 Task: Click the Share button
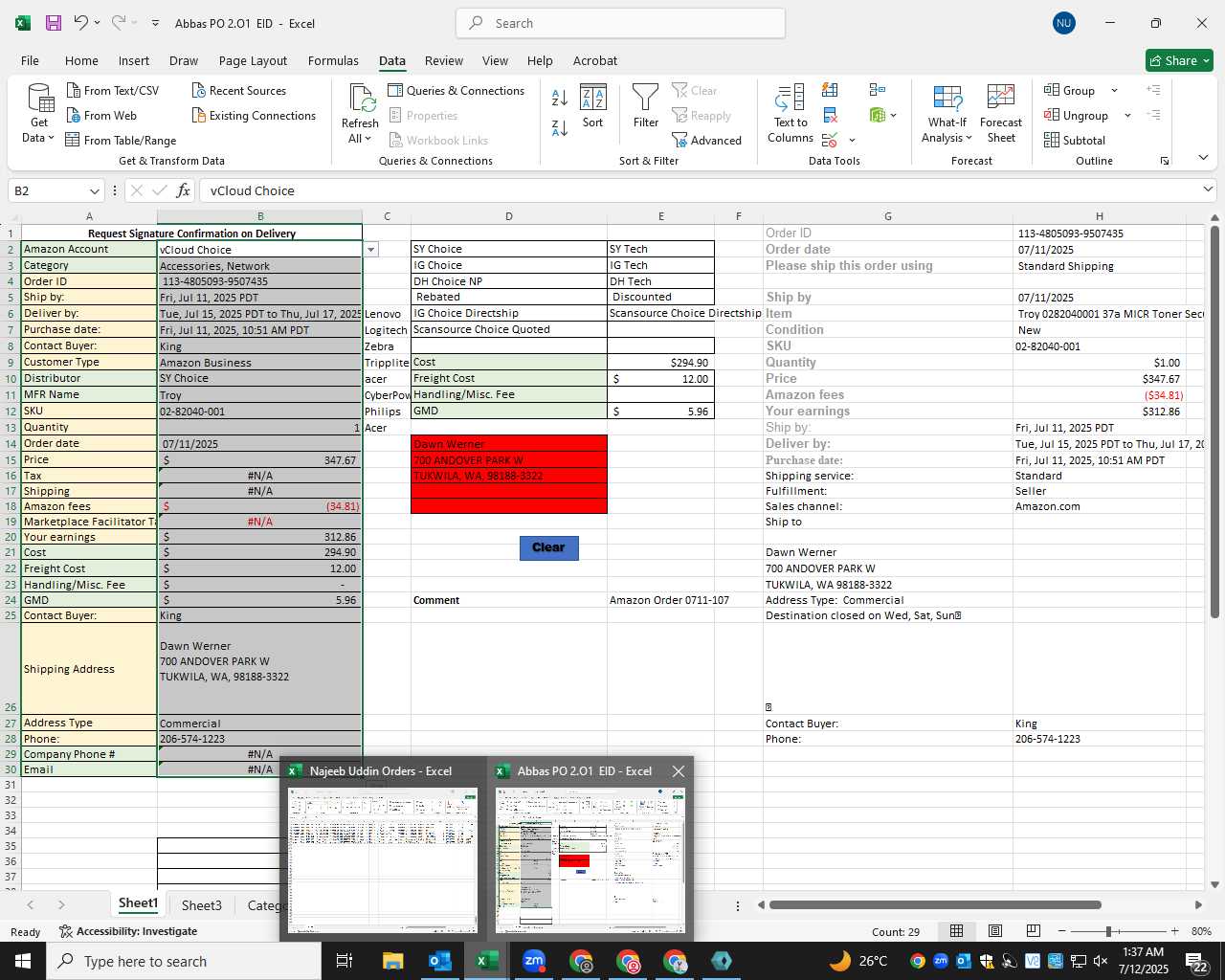(x=1180, y=60)
